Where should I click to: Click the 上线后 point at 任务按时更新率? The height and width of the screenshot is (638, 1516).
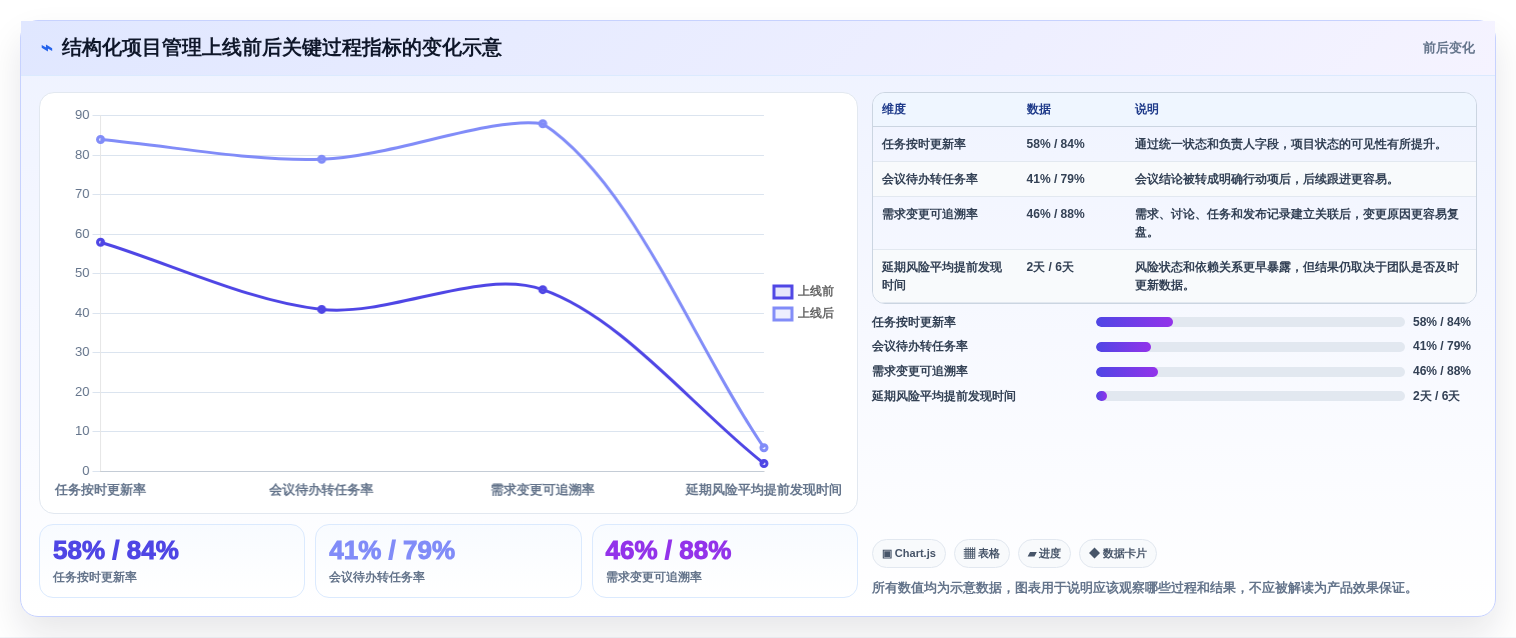pos(100,140)
